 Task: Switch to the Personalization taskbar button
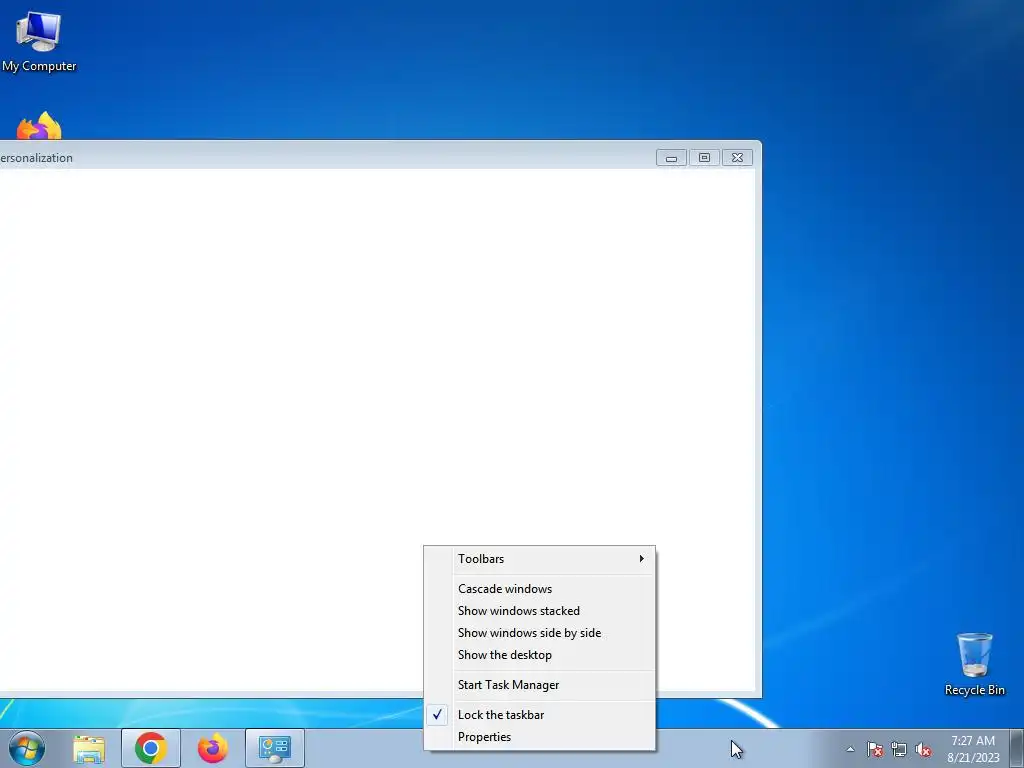[x=275, y=749]
